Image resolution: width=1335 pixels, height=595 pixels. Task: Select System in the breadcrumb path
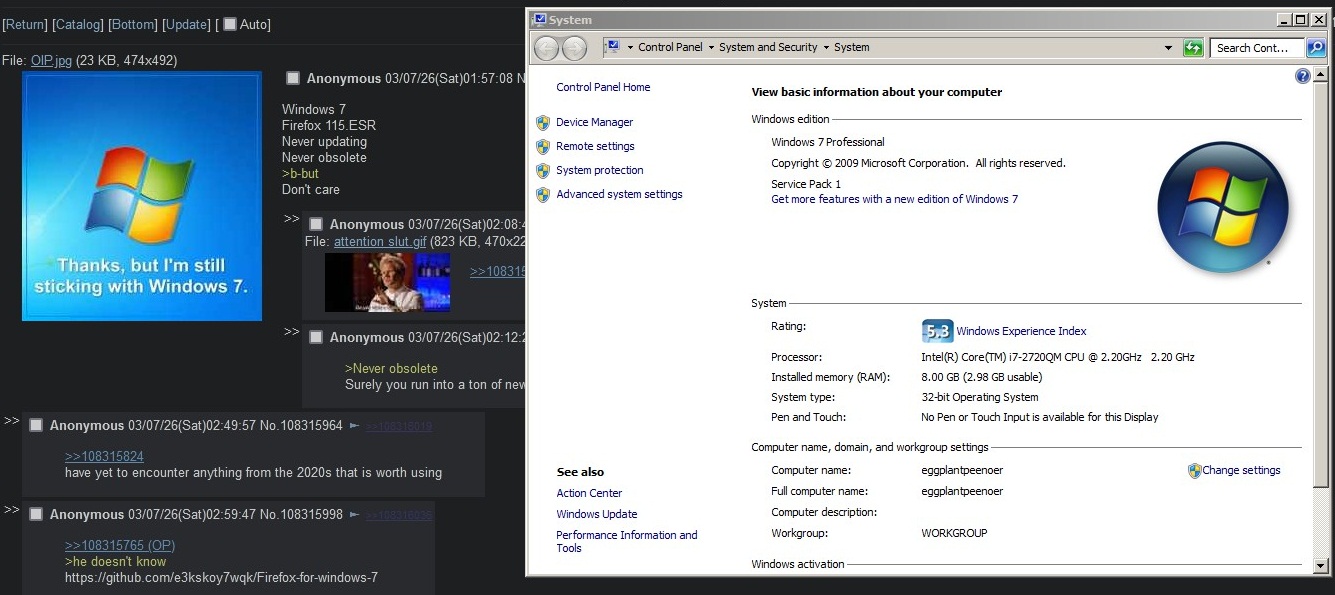point(851,47)
